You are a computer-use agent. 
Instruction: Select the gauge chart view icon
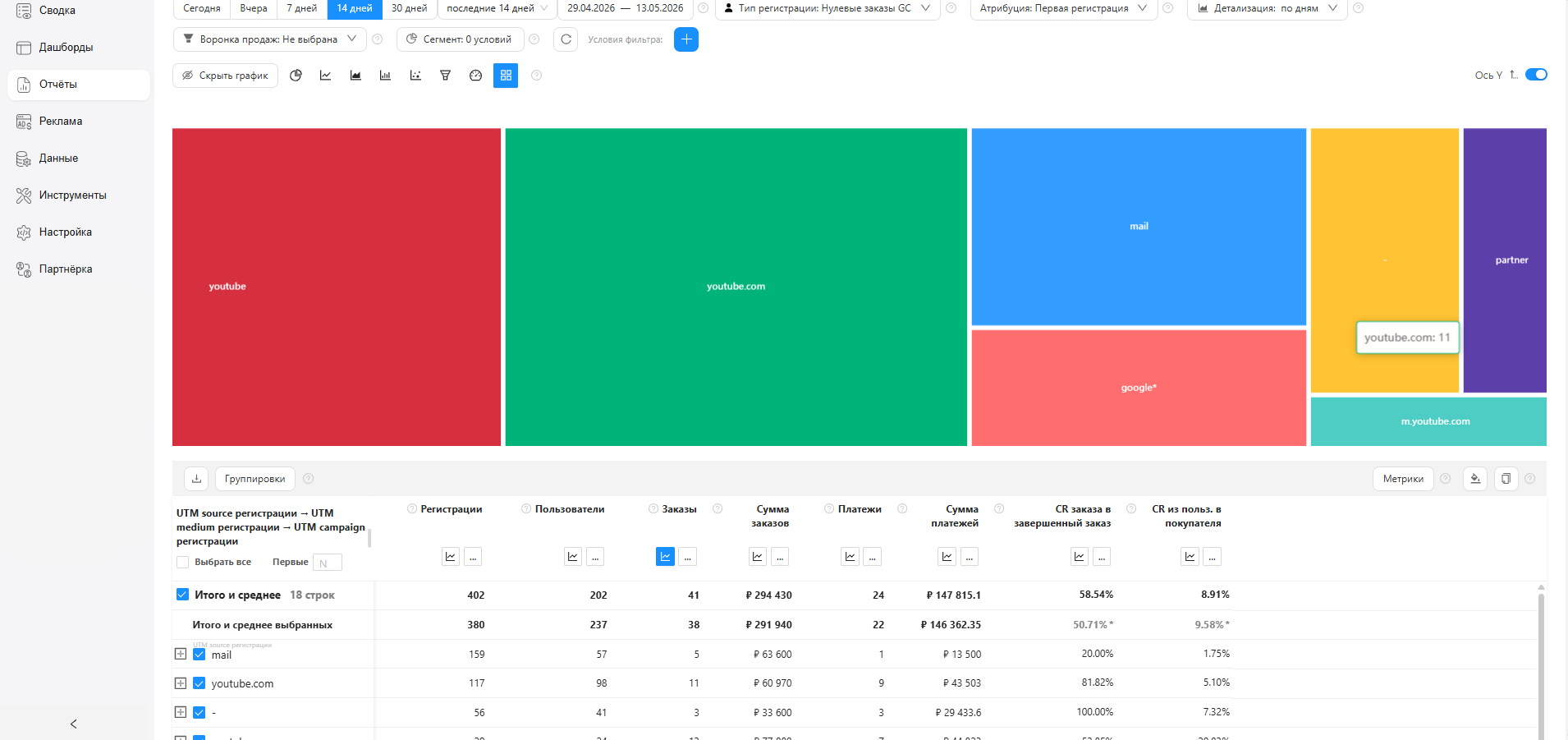(x=475, y=76)
